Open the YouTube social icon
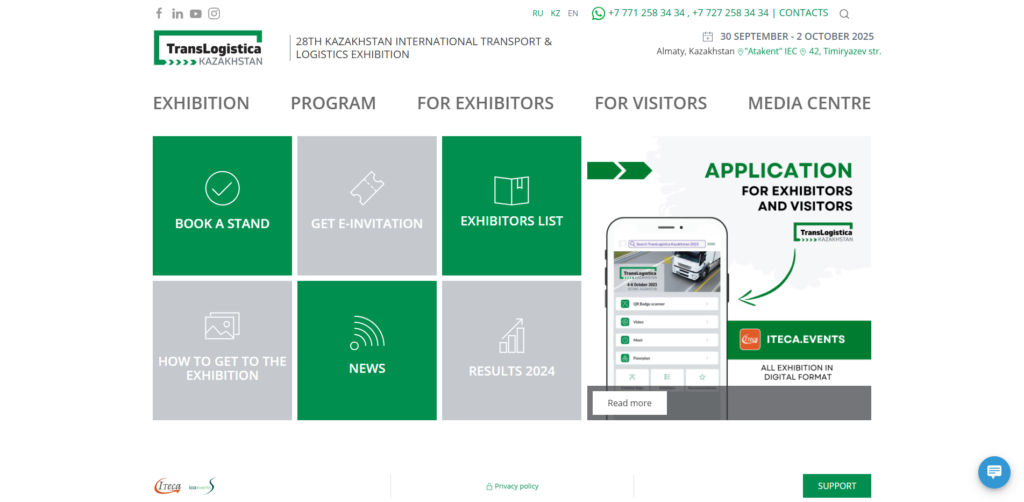The image size is (1024, 502). pos(196,14)
